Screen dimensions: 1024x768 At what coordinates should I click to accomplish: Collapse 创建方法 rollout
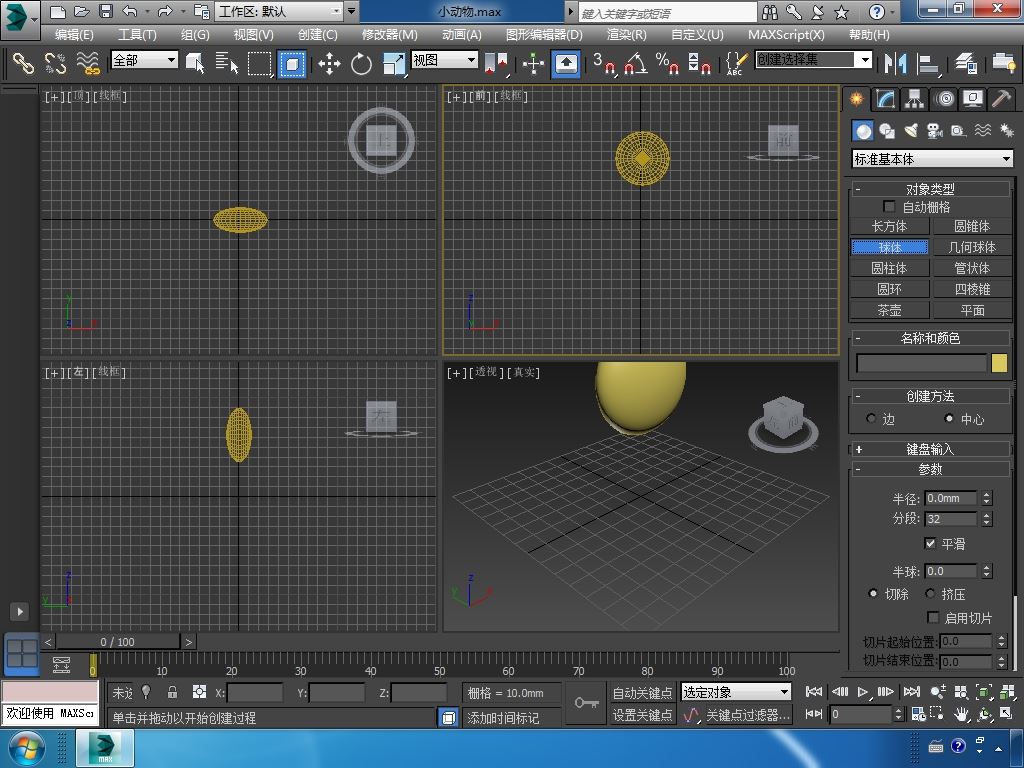[930, 396]
